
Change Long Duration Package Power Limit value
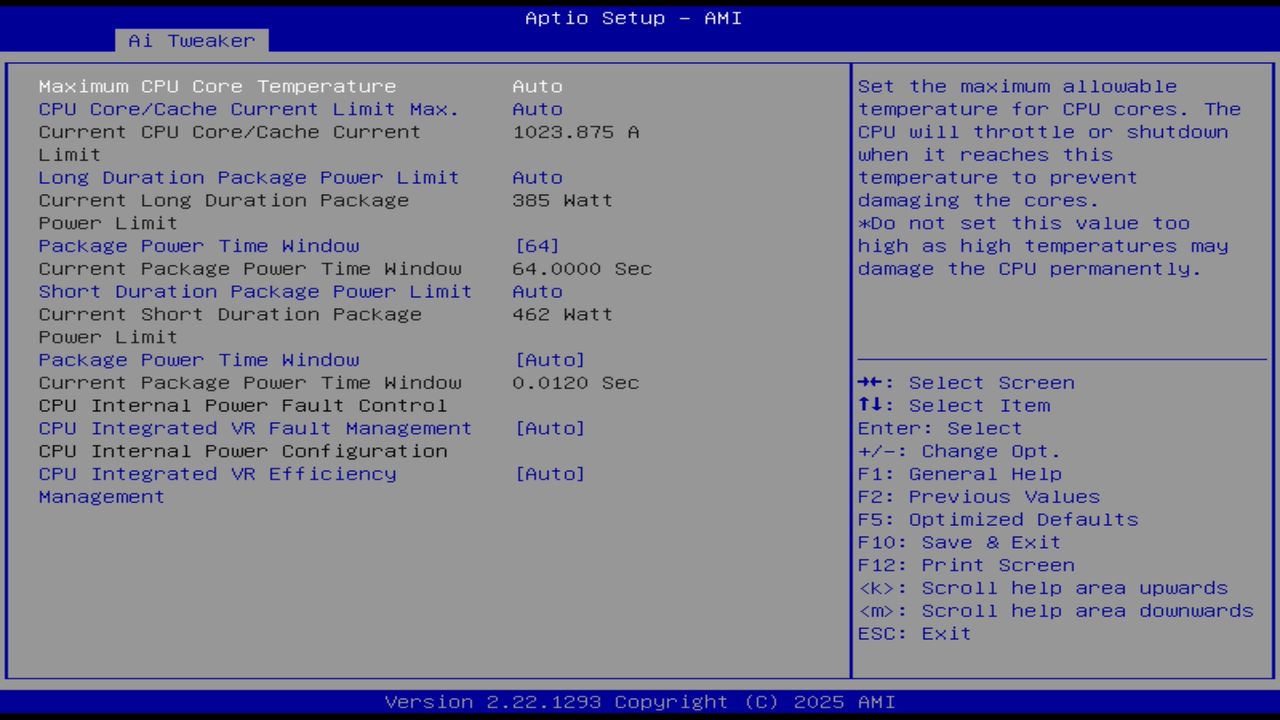248,177
